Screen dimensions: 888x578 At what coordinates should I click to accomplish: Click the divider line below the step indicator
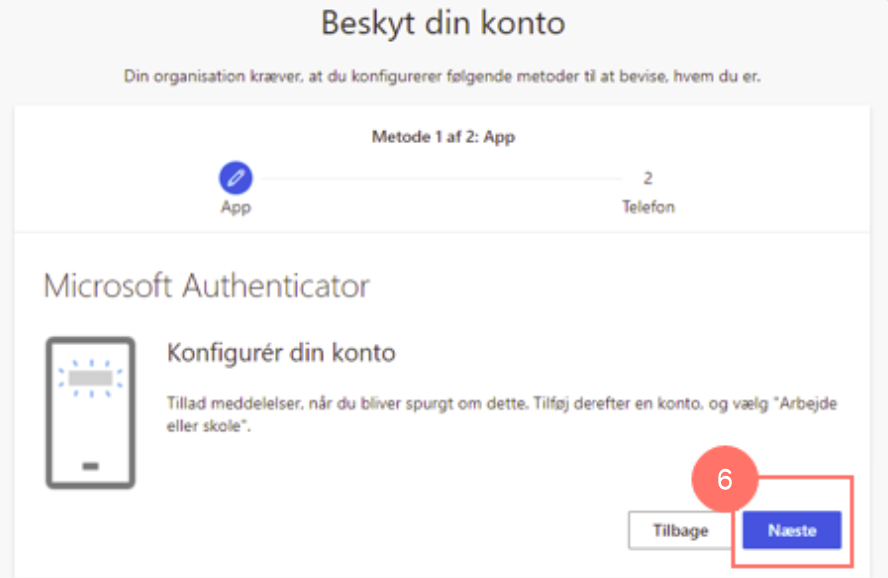tap(442, 232)
